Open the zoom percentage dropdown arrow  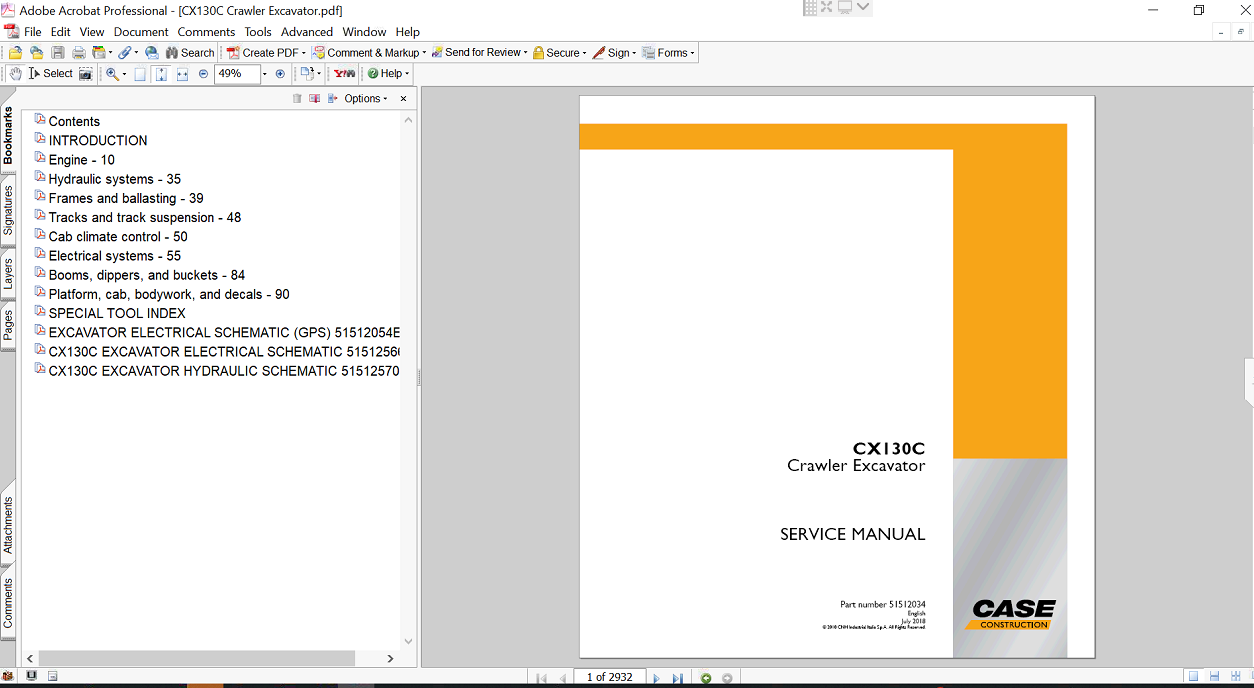click(x=265, y=74)
